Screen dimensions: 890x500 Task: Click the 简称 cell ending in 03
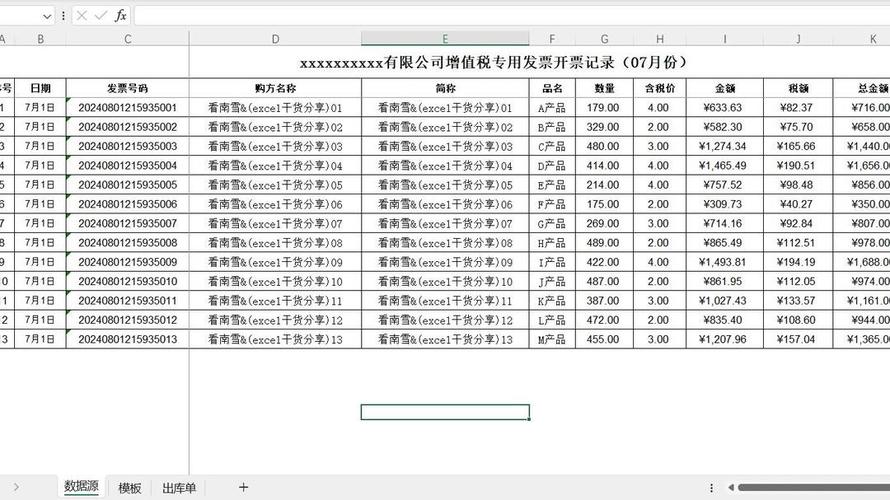445,146
